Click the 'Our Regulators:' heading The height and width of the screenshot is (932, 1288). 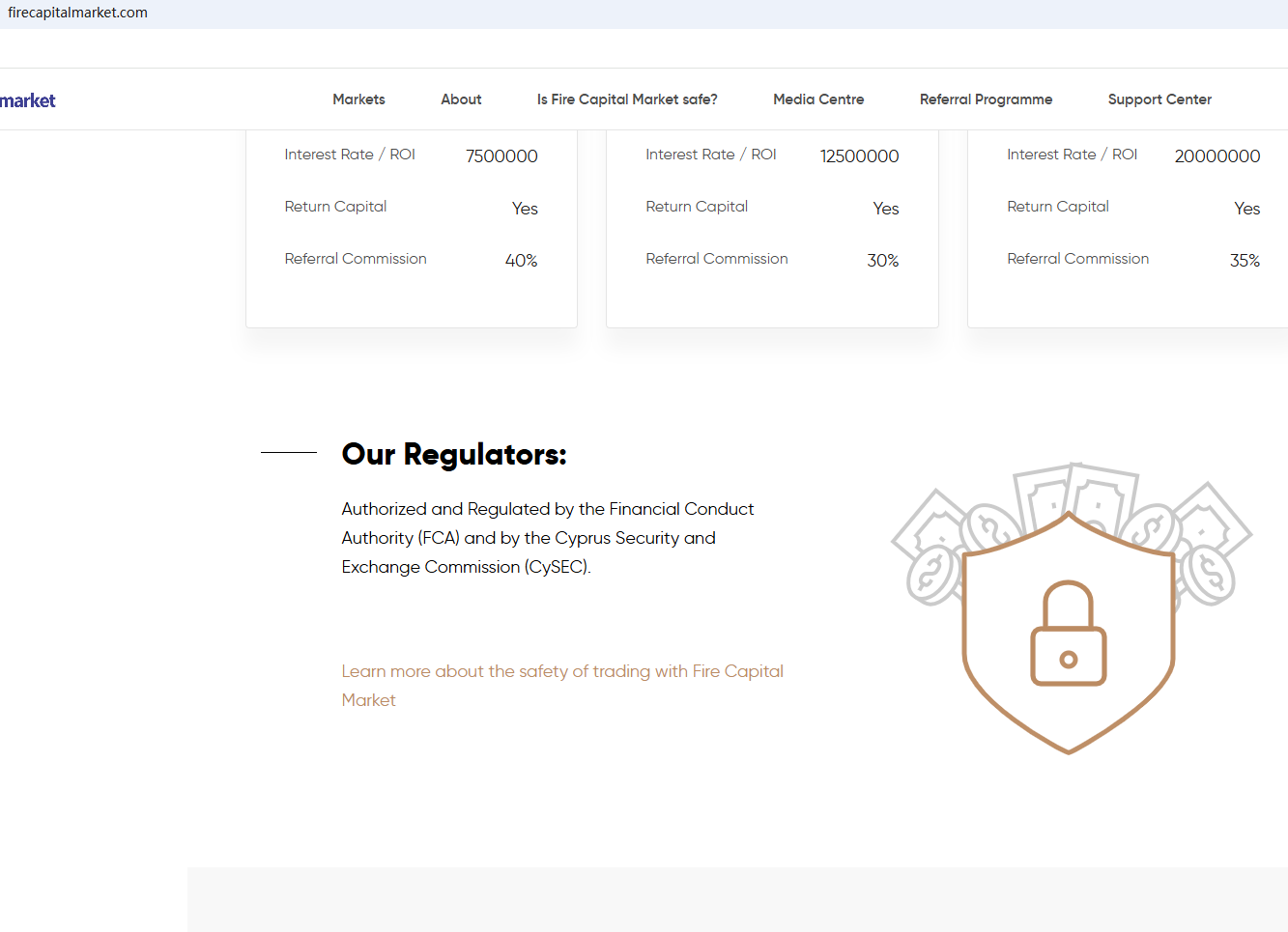click(x=454, y=454)
